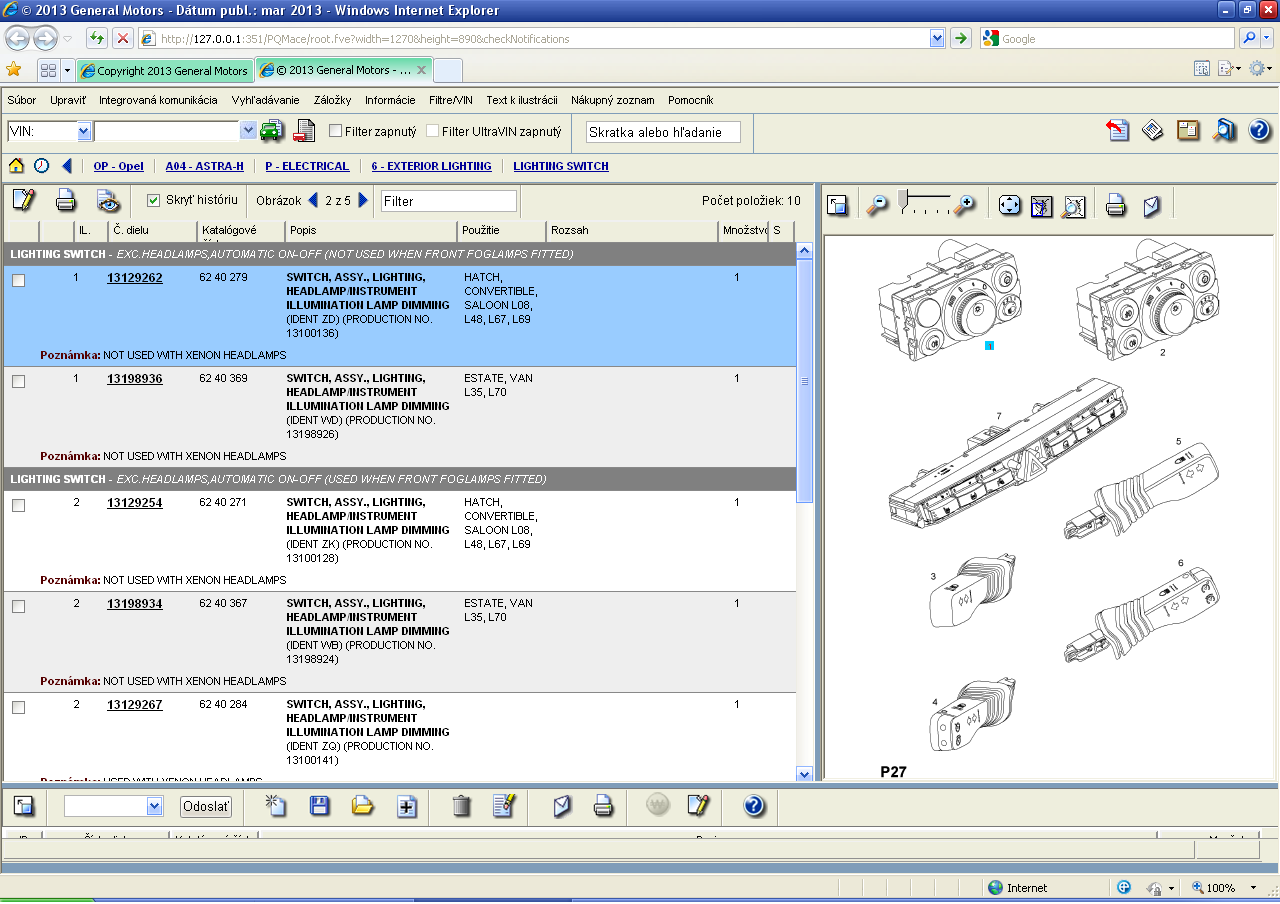
Task: Expand the VIN type dropdown
Action: (x=84, y=131)
